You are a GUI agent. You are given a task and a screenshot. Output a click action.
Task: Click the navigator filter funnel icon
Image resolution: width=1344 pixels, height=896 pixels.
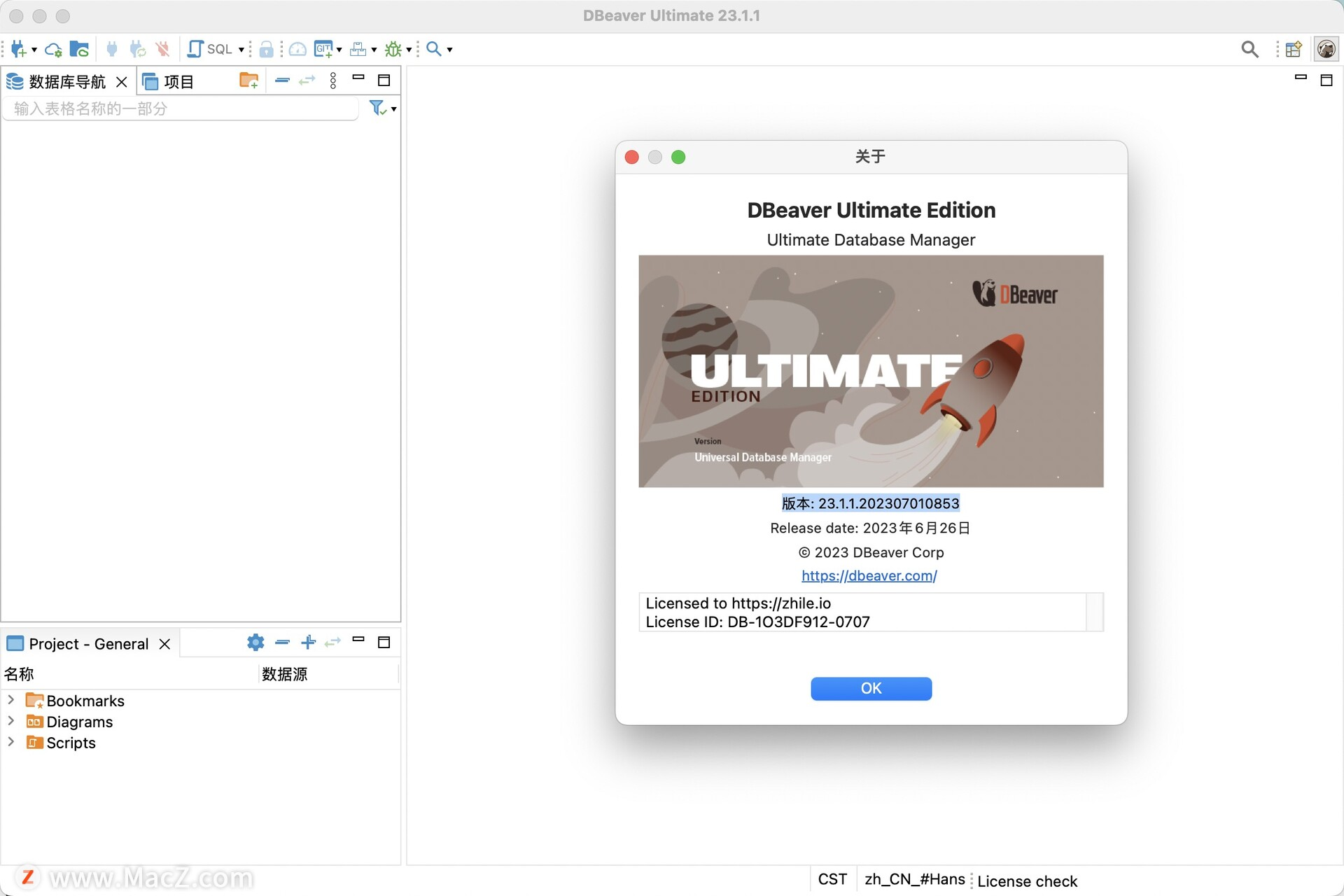378,108
